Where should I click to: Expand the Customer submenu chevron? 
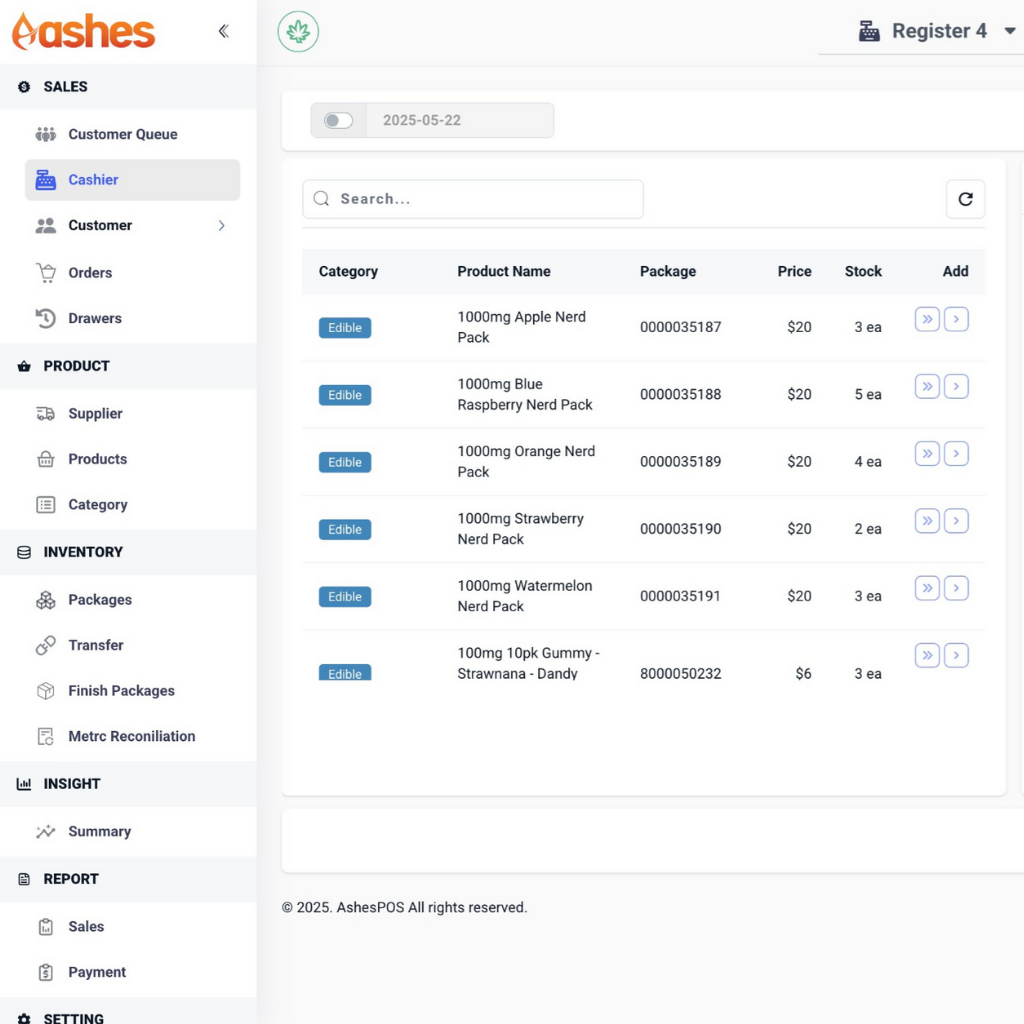coord(221,226)
